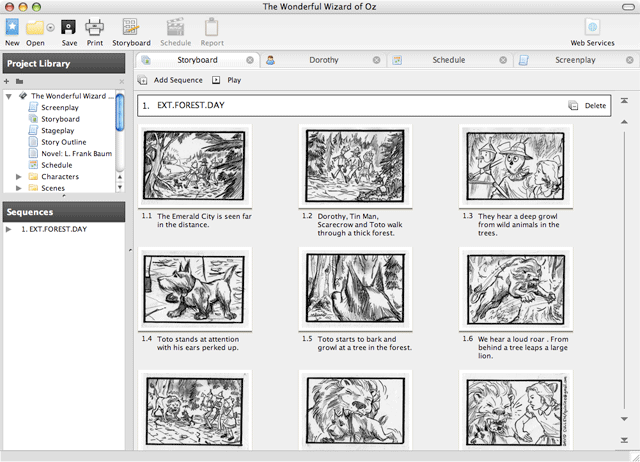The image size is (640, 462).
Task: Select frame 1.3 deep growl thumbnail
Action: click(515, 166)
